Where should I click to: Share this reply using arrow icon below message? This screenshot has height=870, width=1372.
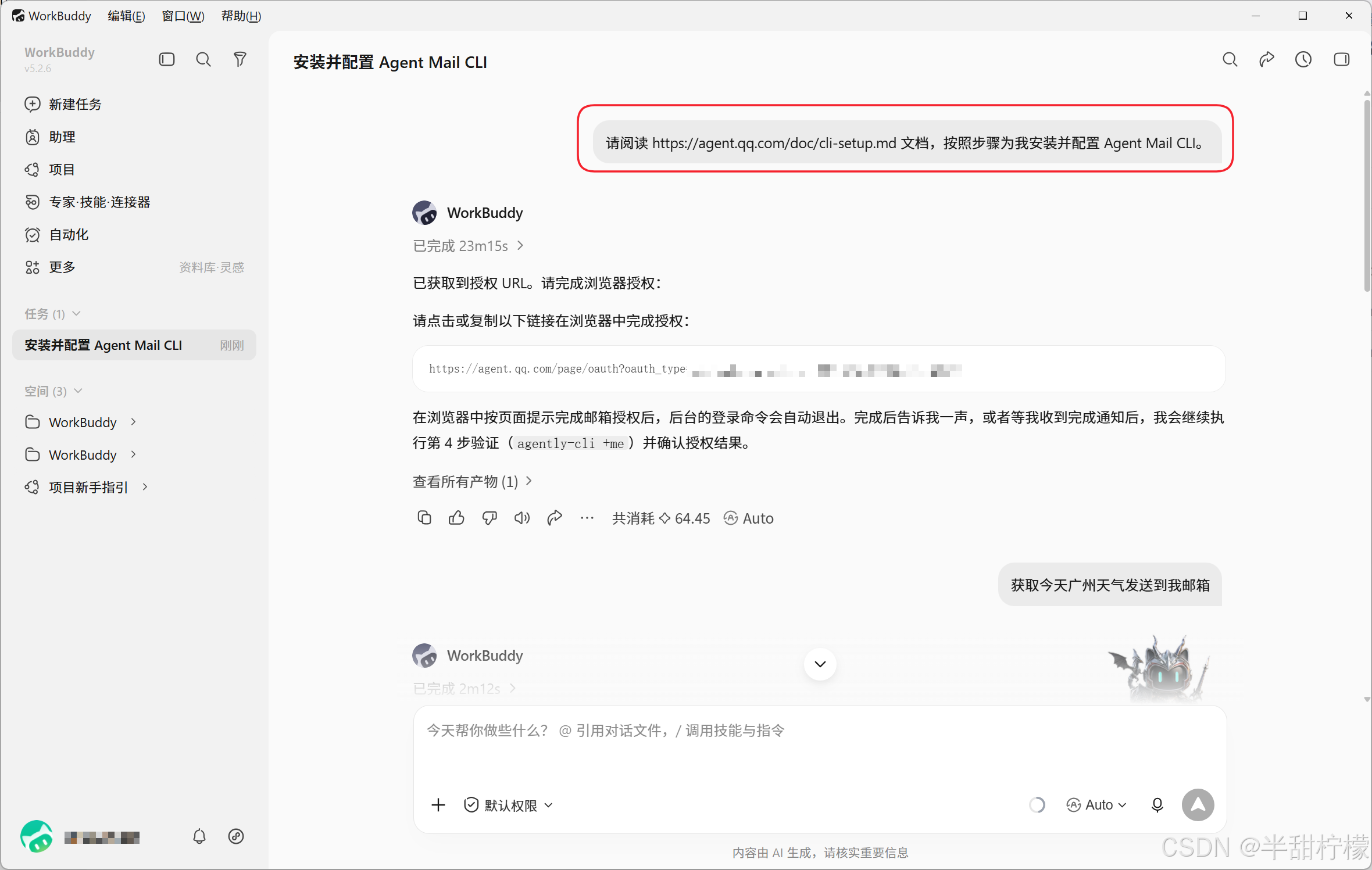tap(555, 518)
